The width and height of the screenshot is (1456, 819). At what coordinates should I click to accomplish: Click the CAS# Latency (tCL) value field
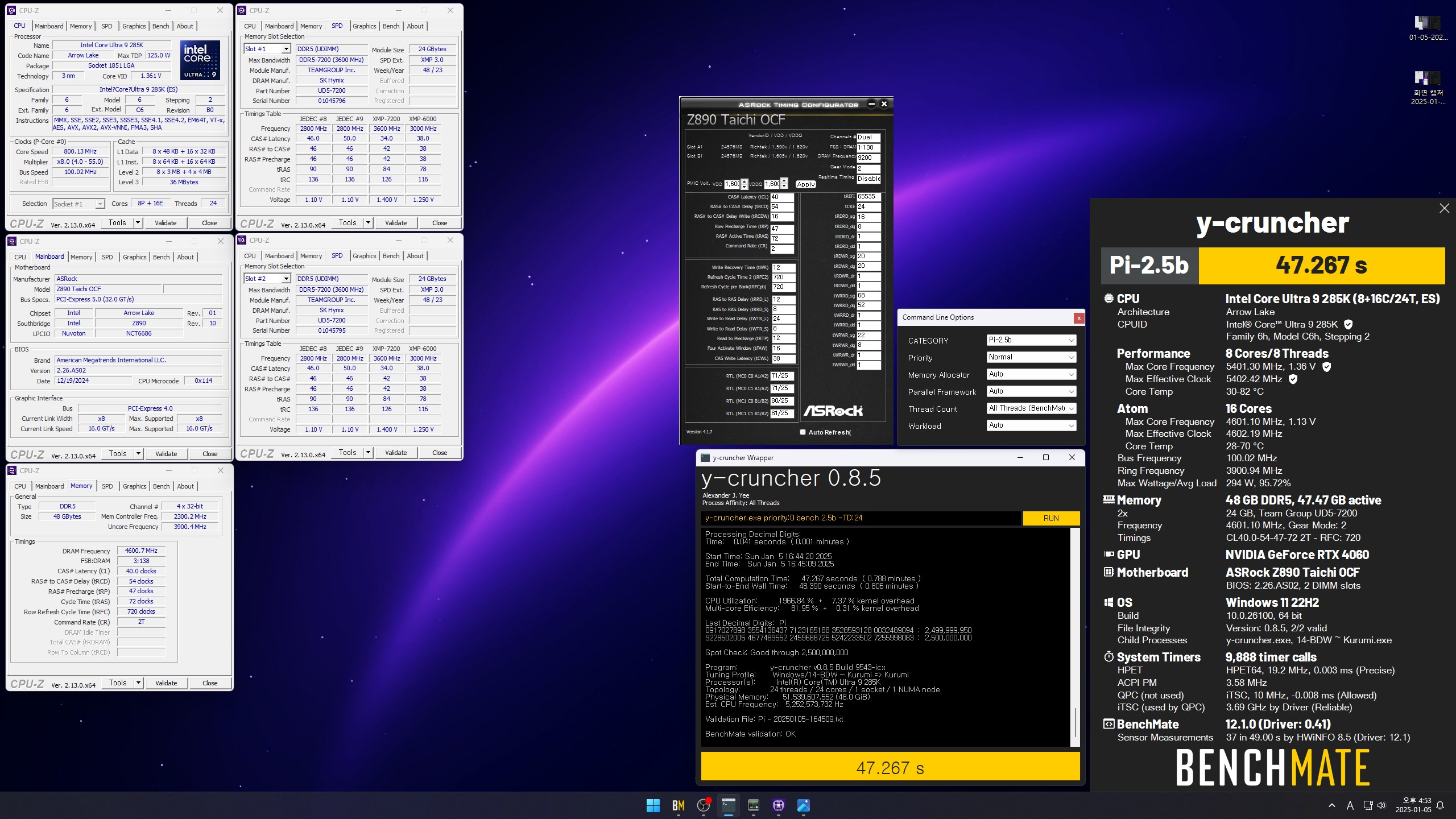pyautogui.click(x=782, y=197)
